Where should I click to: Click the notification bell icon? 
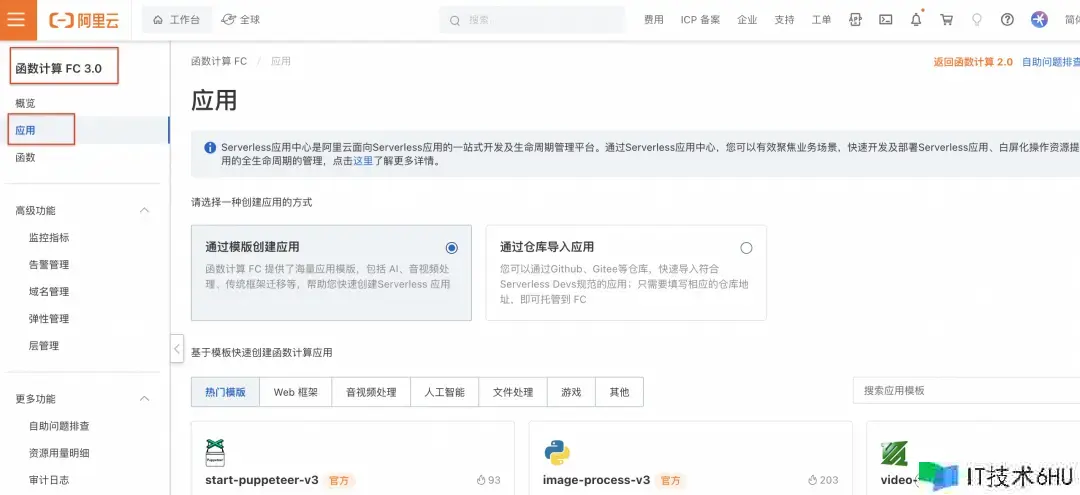point(916,20)
